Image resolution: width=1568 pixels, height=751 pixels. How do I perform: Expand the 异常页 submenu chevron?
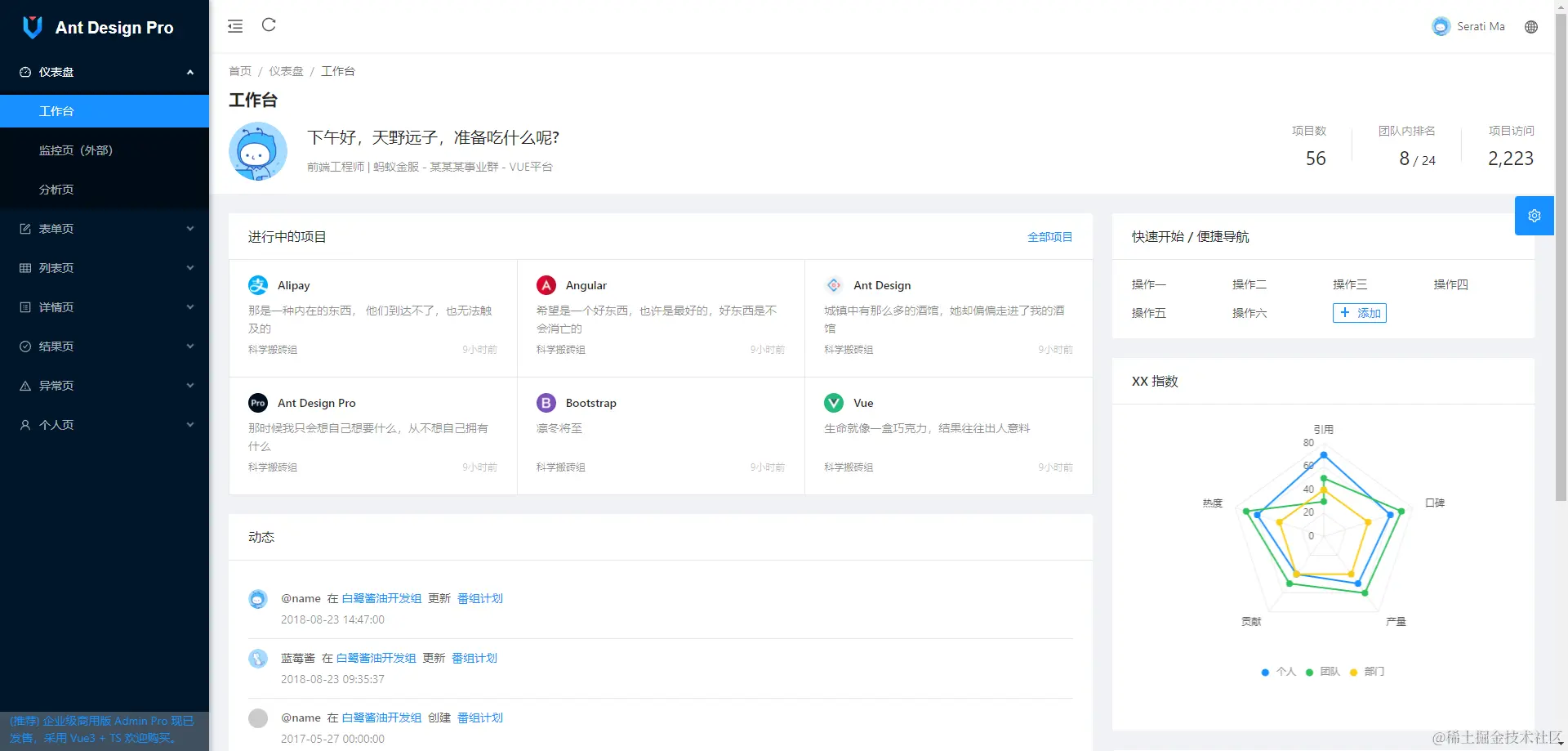click(190, 386)
